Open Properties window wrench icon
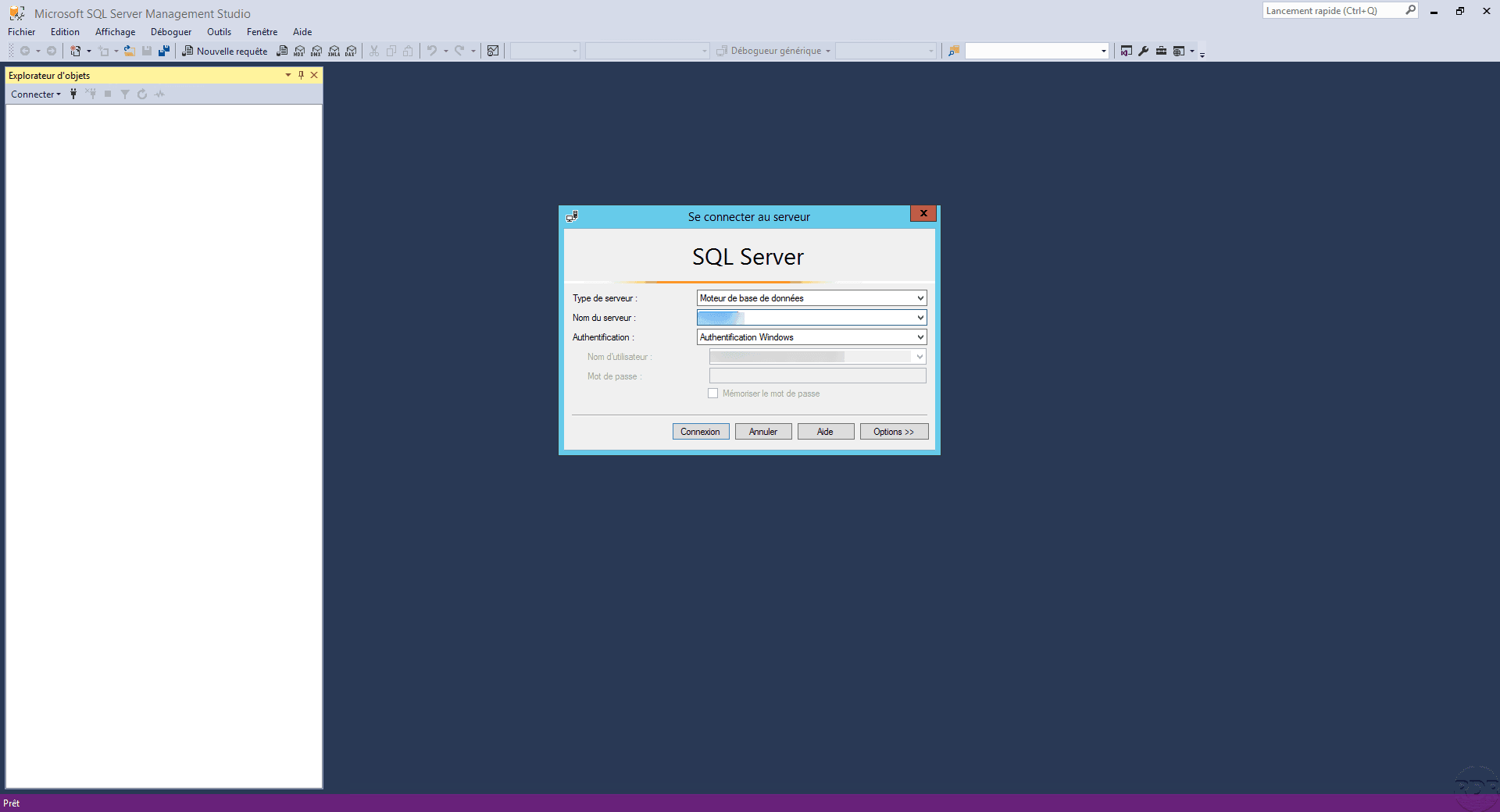 (1144, 51)
